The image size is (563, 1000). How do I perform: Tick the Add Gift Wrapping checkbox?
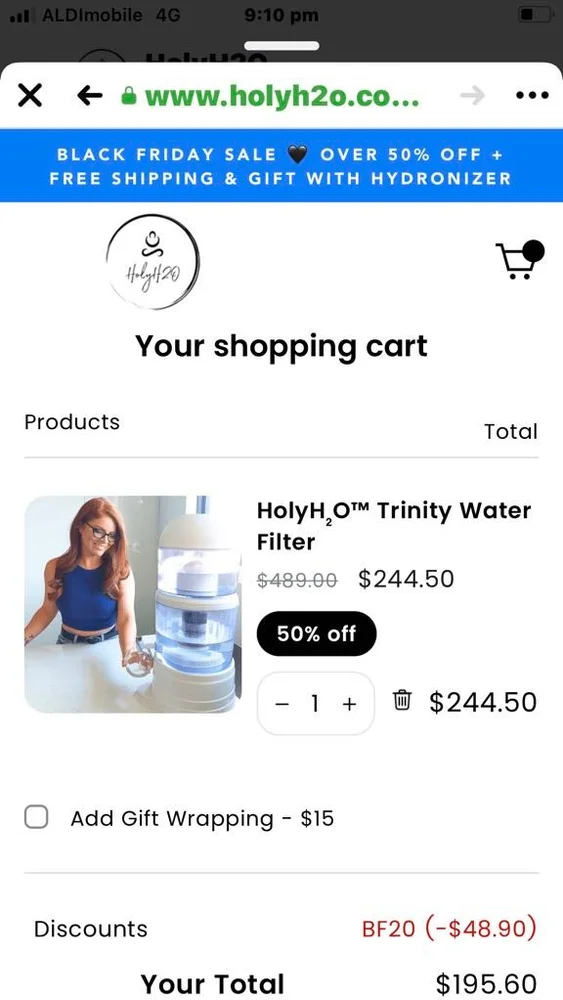36,817
